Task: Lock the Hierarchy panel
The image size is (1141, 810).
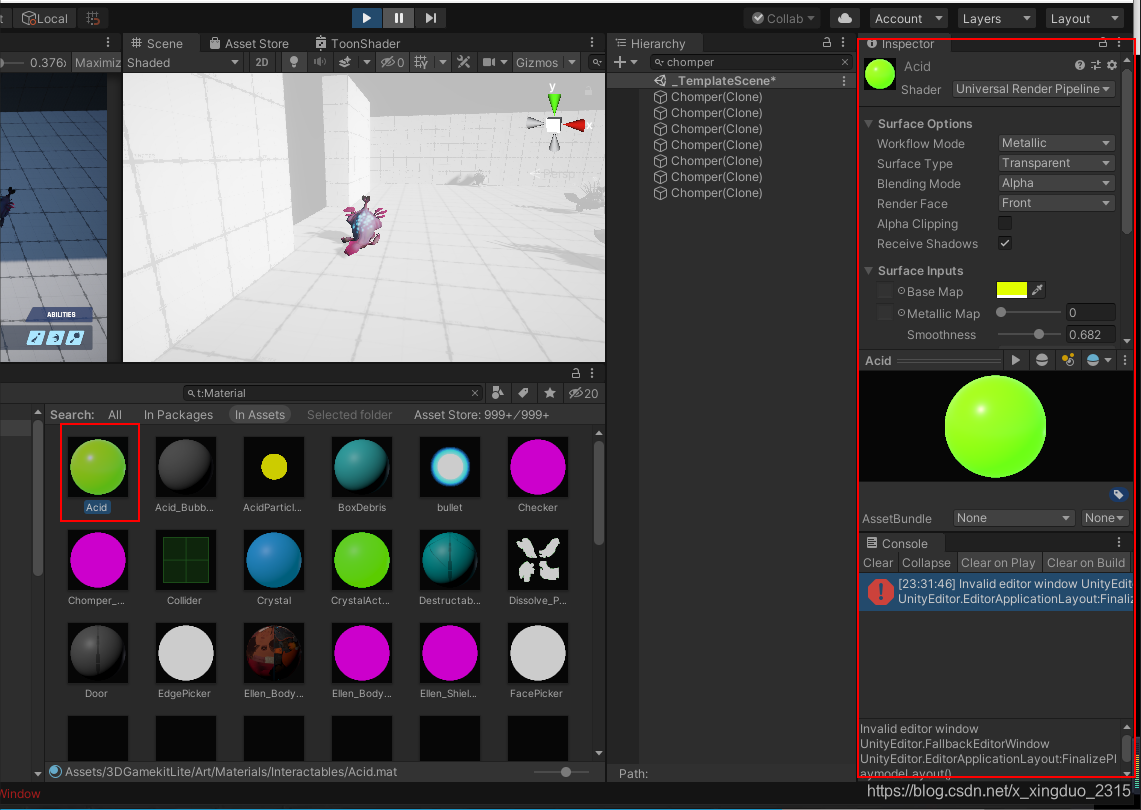Action: [827, 43]
